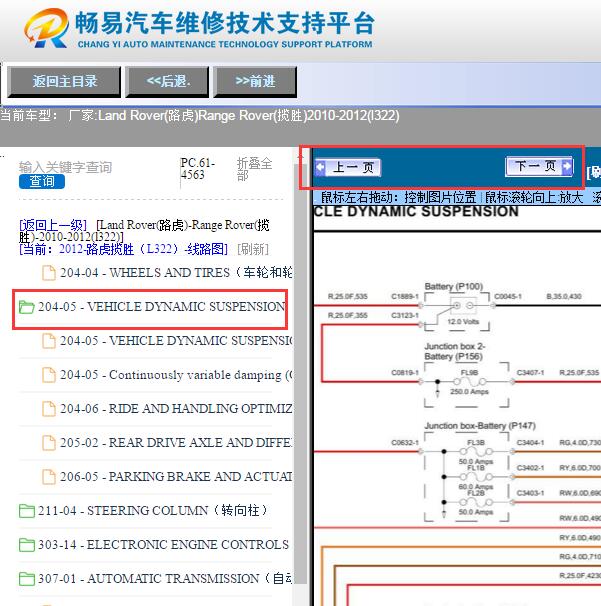
Task: Click the <<后退 back button
Action: coord(167,82)
